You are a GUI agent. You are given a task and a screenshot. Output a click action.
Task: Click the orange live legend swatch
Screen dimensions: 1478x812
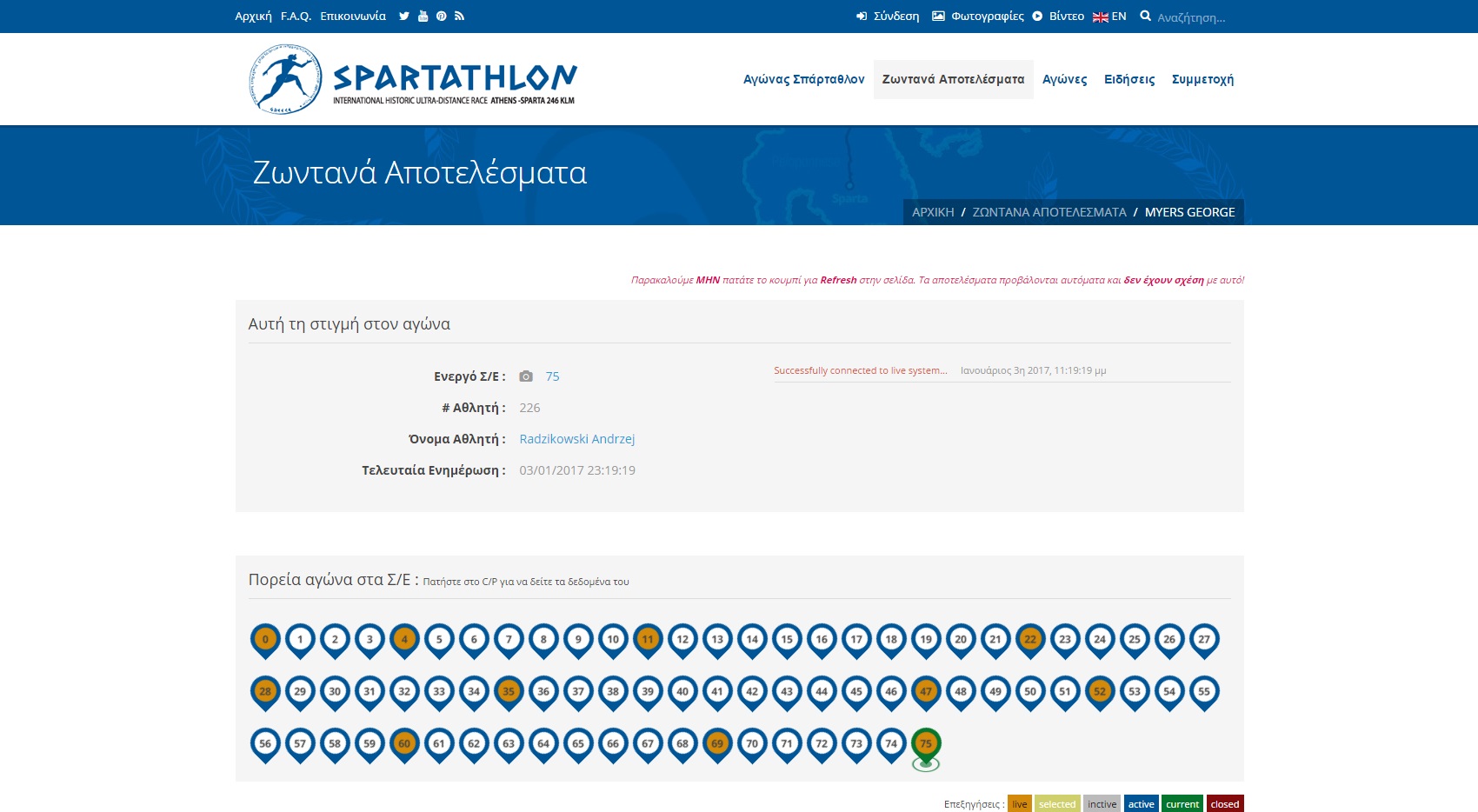coord(1020,803)
